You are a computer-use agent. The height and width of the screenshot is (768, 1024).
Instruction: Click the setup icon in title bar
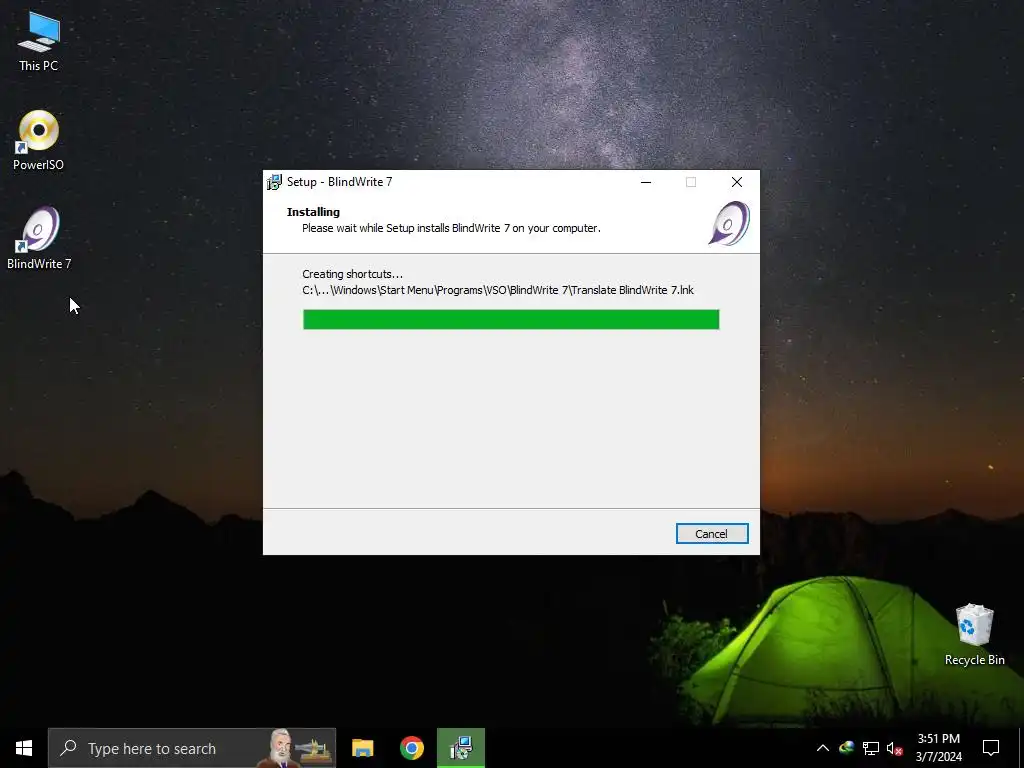(x=274, y=182)
